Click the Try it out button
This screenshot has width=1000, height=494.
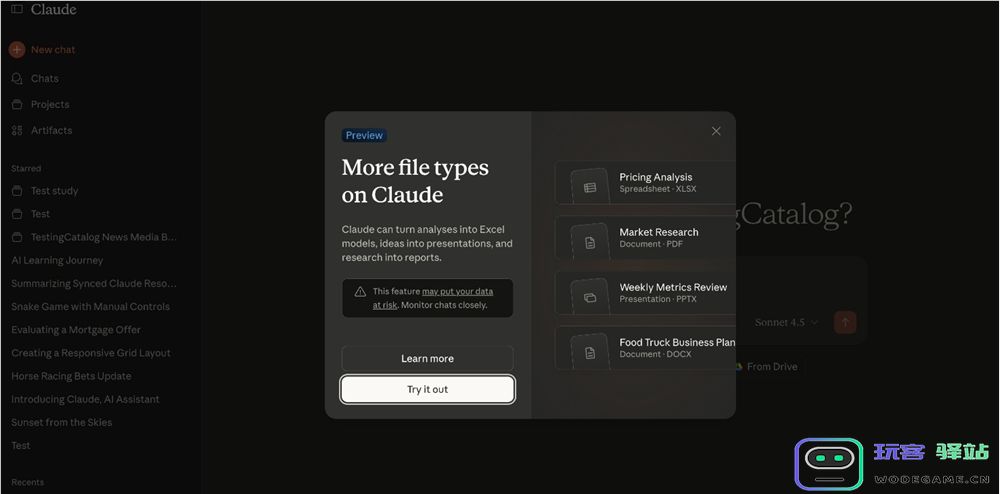coord(427,389)
